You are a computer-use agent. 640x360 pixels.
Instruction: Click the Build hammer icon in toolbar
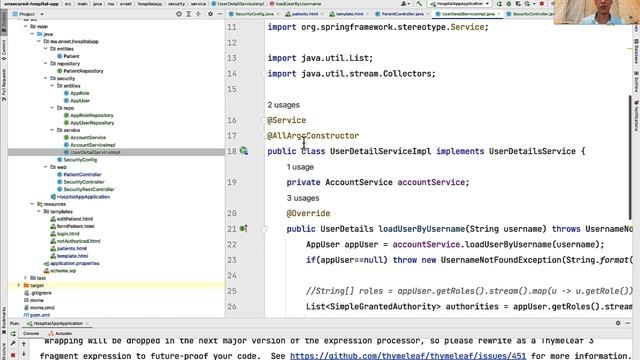point(419,4)
